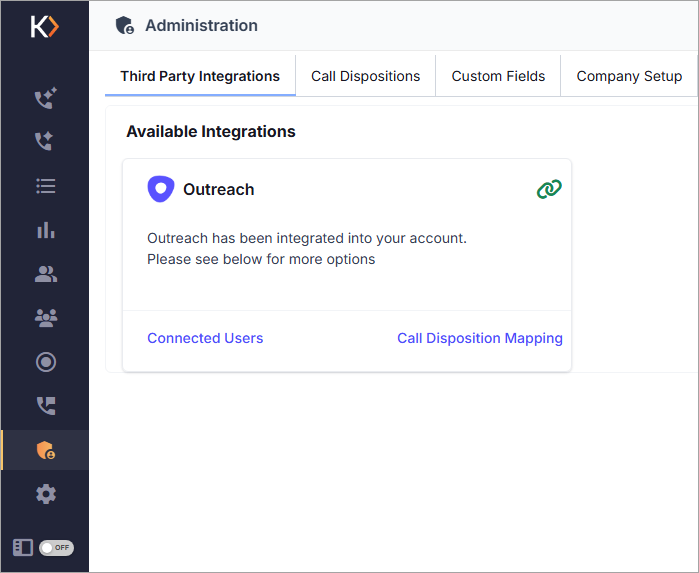This screenshot has height=573, width=699.
Task: Click "Outreach has been integrated into your account."
Action: [x=307, y=238]
